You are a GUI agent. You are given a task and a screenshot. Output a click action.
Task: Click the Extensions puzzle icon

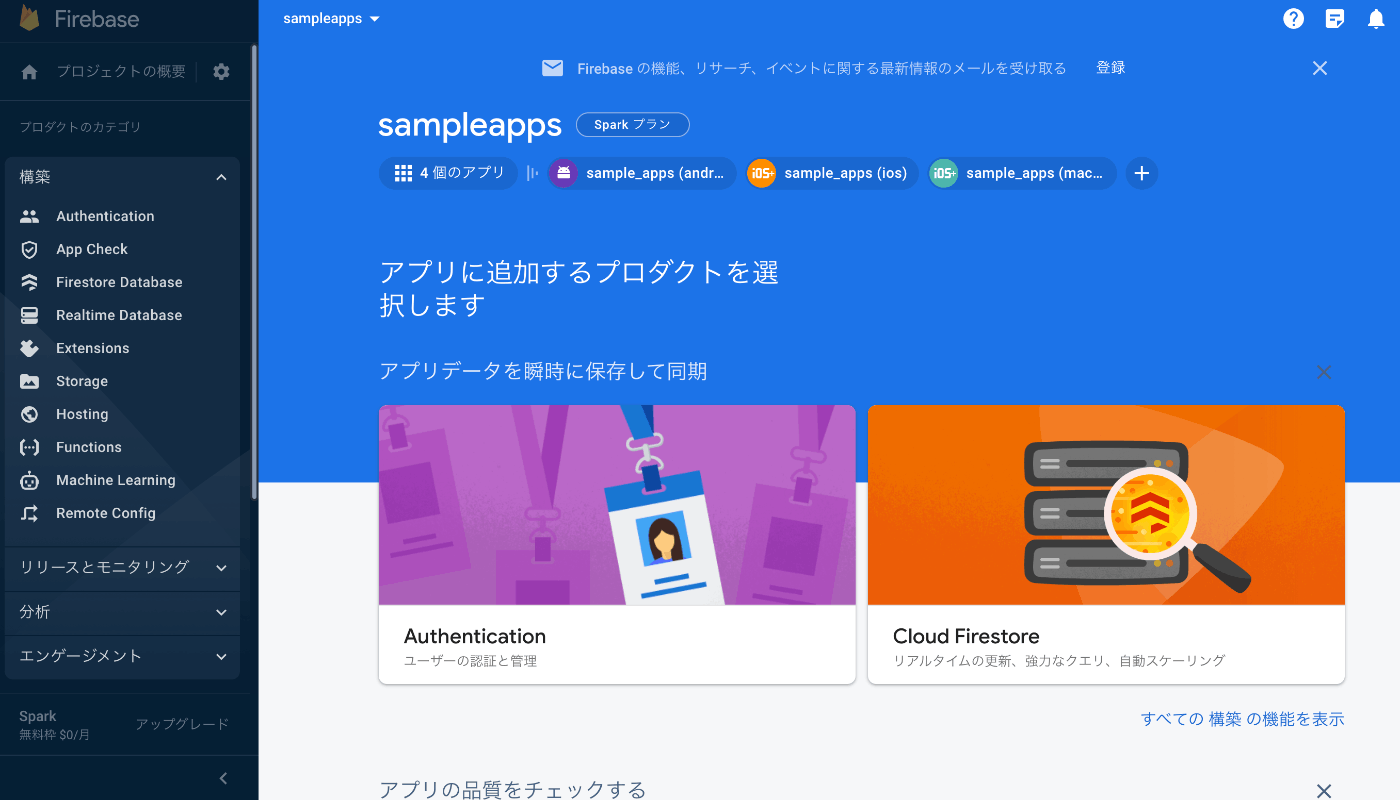click(x=30, y=348)
